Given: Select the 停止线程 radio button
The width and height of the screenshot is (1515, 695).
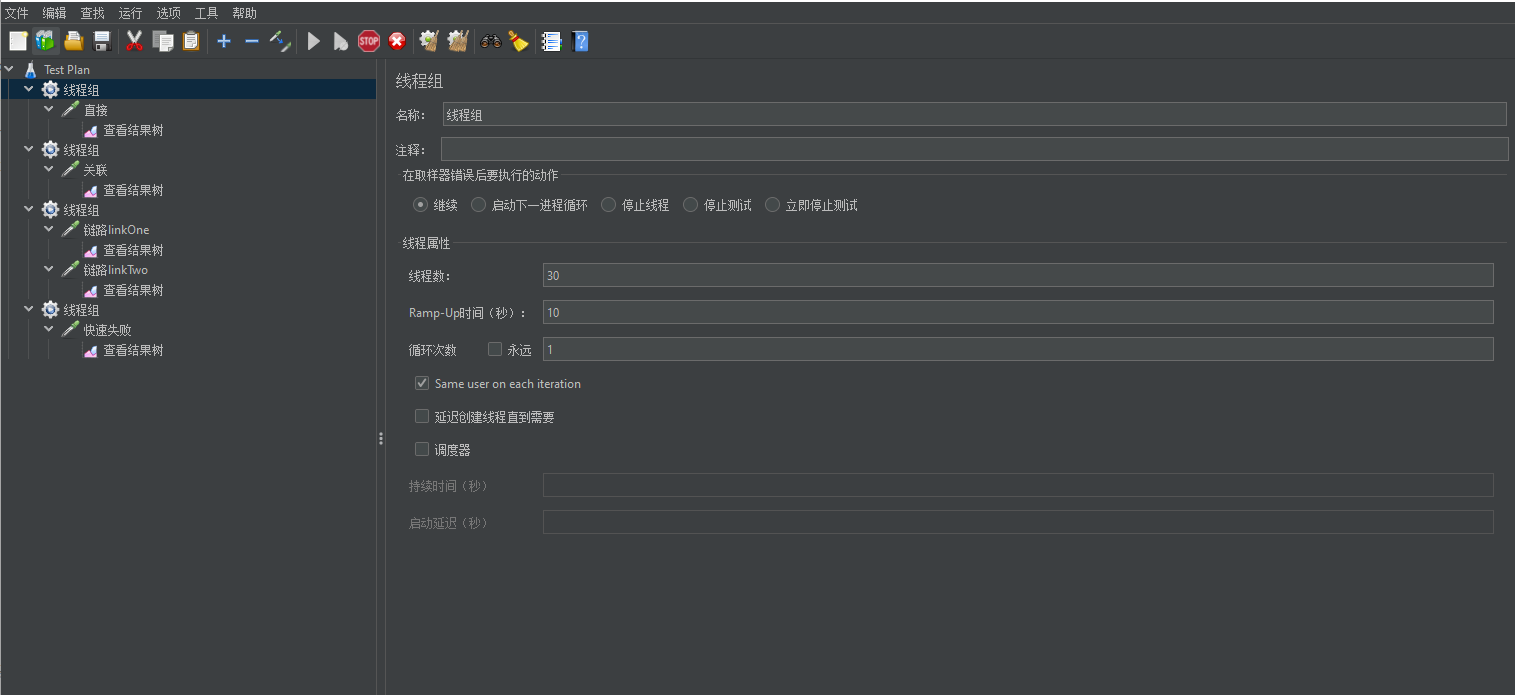Looking at the screenshot, I should pyautogui.click(x=608, y=205).
